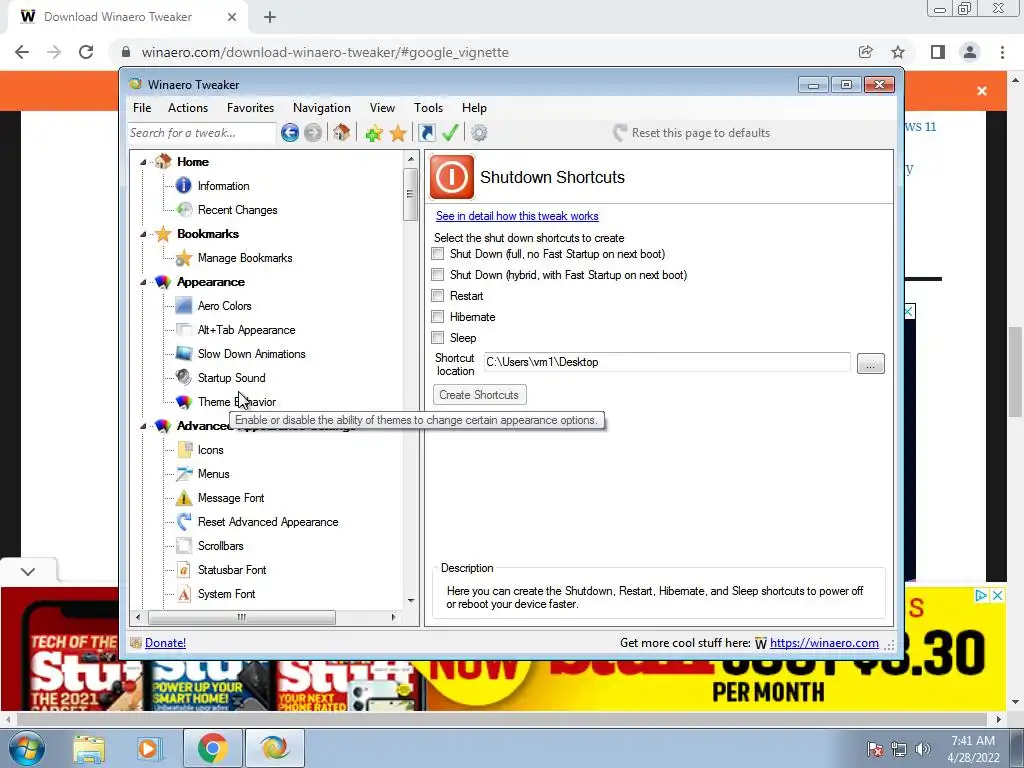Open settings gear icon in Tweaker toolbar
The height and width of the screenshot is (768, 1024).
click(479, 133)
